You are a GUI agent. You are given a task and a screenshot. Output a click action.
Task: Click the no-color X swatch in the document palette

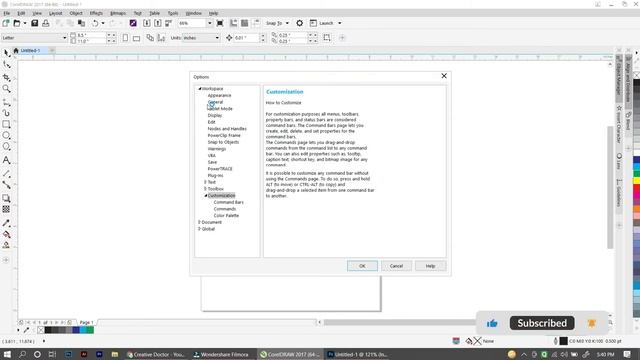pos(41,330)
